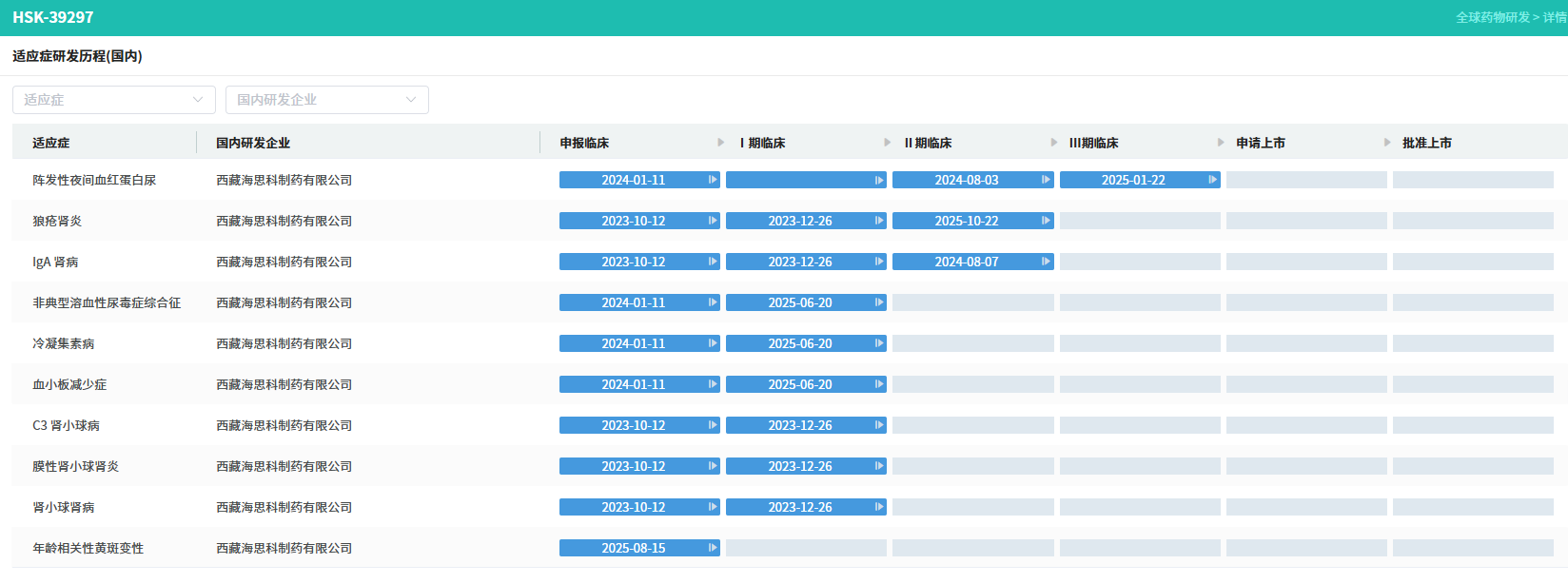
Task: Click 西藏海思科制药有限公司 in the 膜性肾小球肾炎 row
Action: pos(284,466)
